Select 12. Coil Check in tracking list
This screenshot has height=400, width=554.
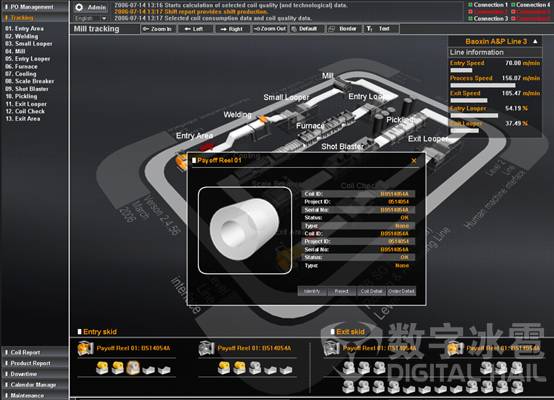tap(25, 111)
